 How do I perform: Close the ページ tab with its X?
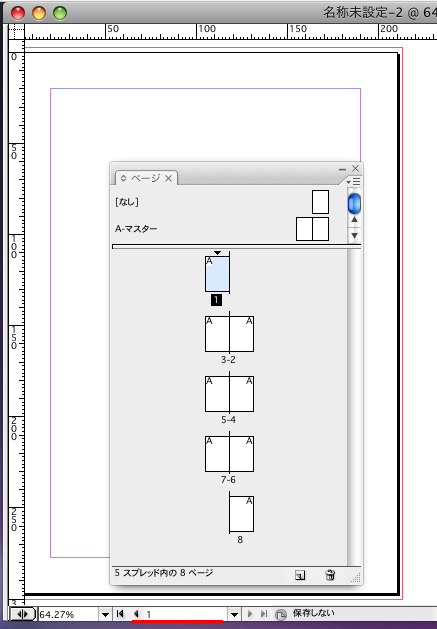tap(169, 178)
